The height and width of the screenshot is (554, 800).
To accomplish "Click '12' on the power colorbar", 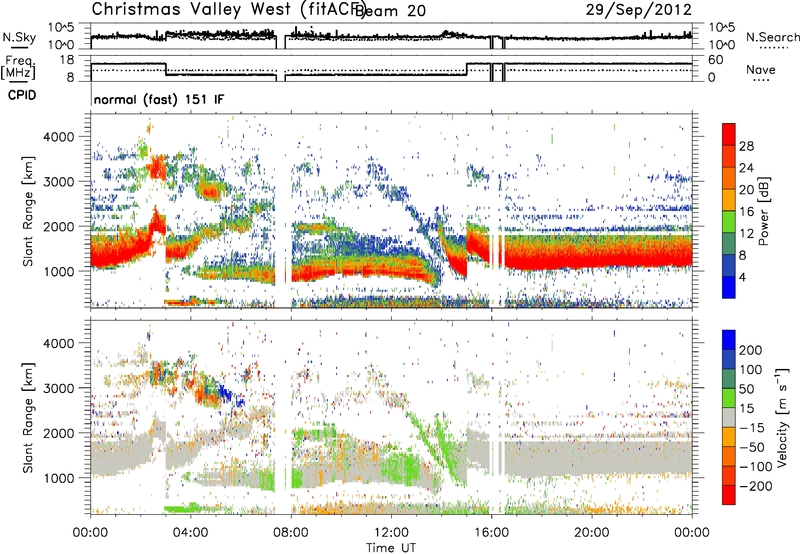I will (x=746, y=234).
